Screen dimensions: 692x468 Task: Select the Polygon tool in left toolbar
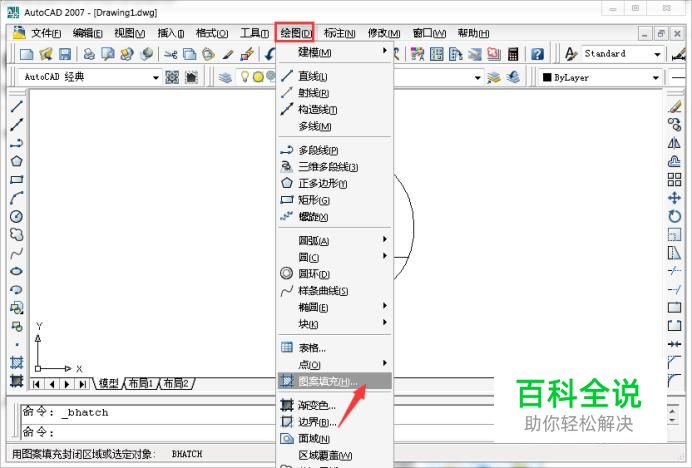pos(16,161)
